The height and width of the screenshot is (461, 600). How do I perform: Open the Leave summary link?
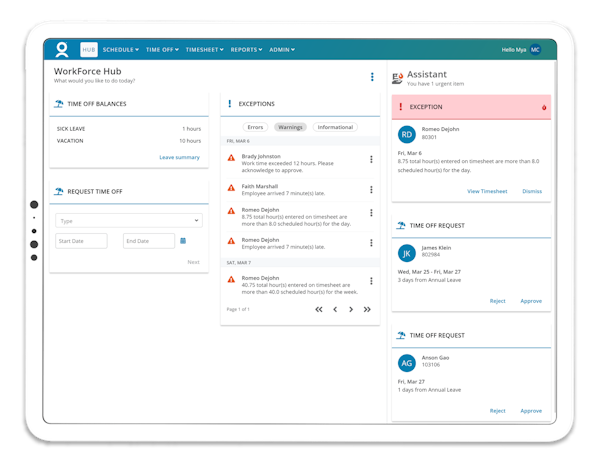click(x=179, y=157)
